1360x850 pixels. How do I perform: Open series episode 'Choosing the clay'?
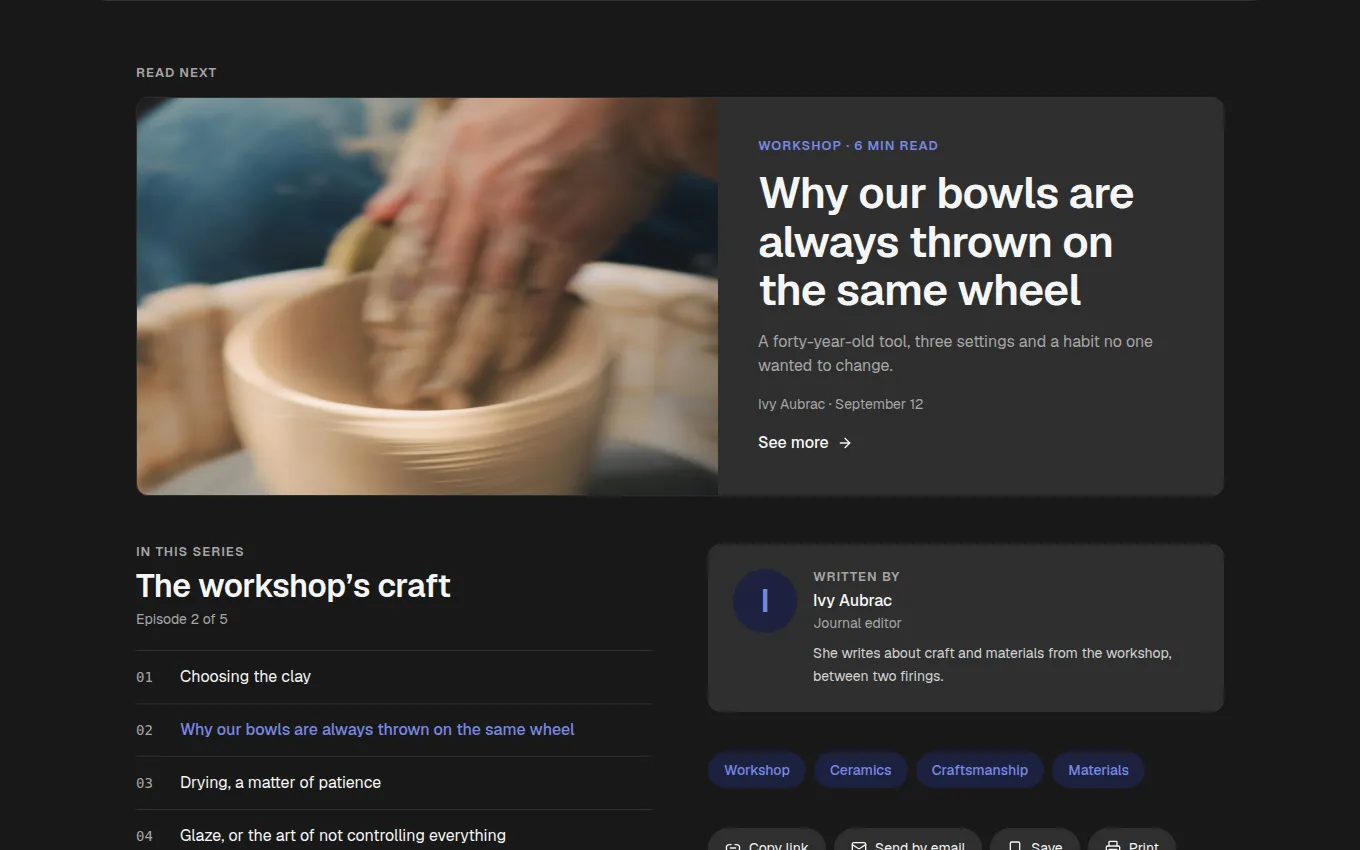coord(394,677)
